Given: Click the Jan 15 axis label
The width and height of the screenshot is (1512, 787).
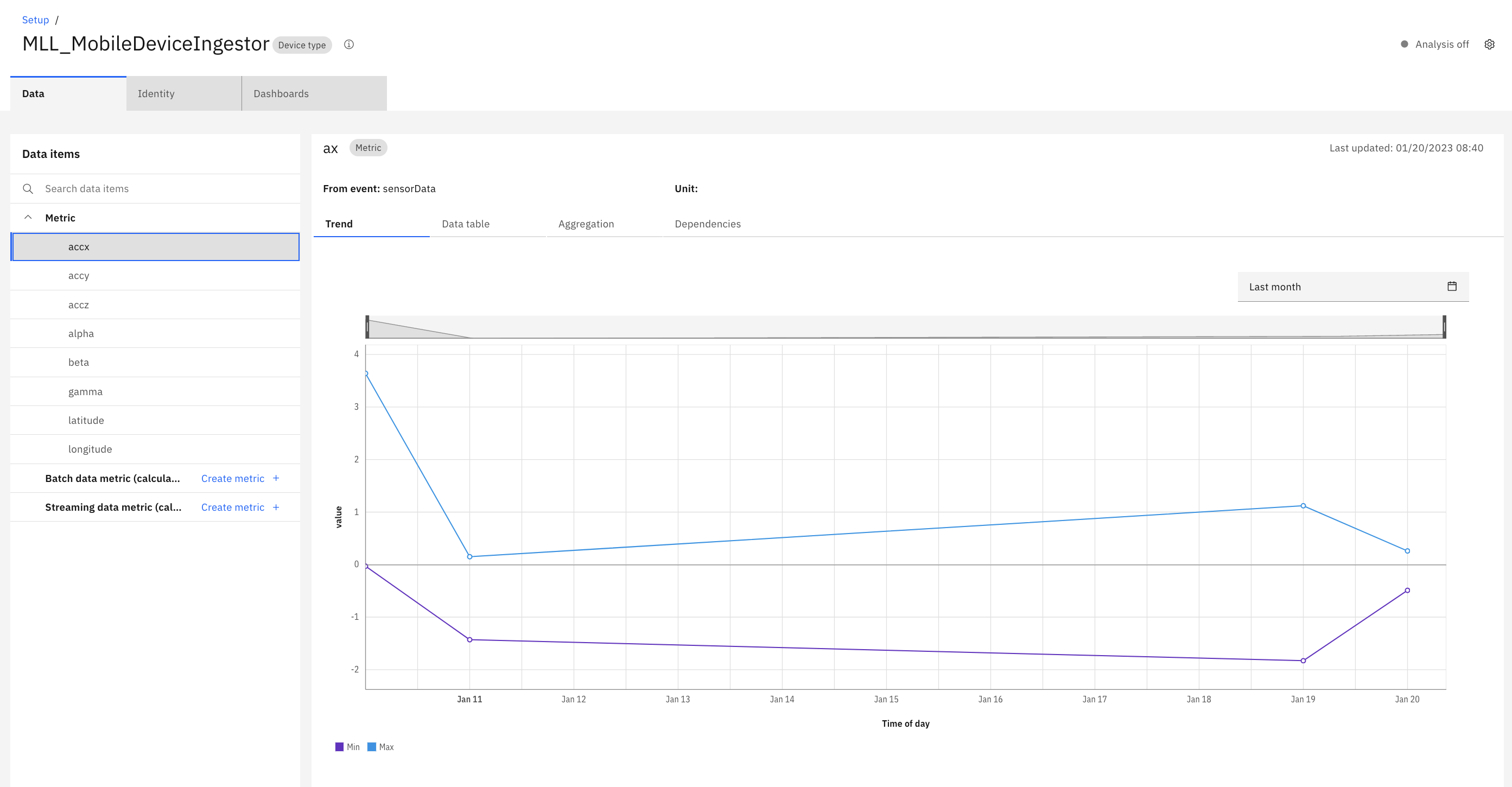Looking at the screenshot, I should [886, 699].
